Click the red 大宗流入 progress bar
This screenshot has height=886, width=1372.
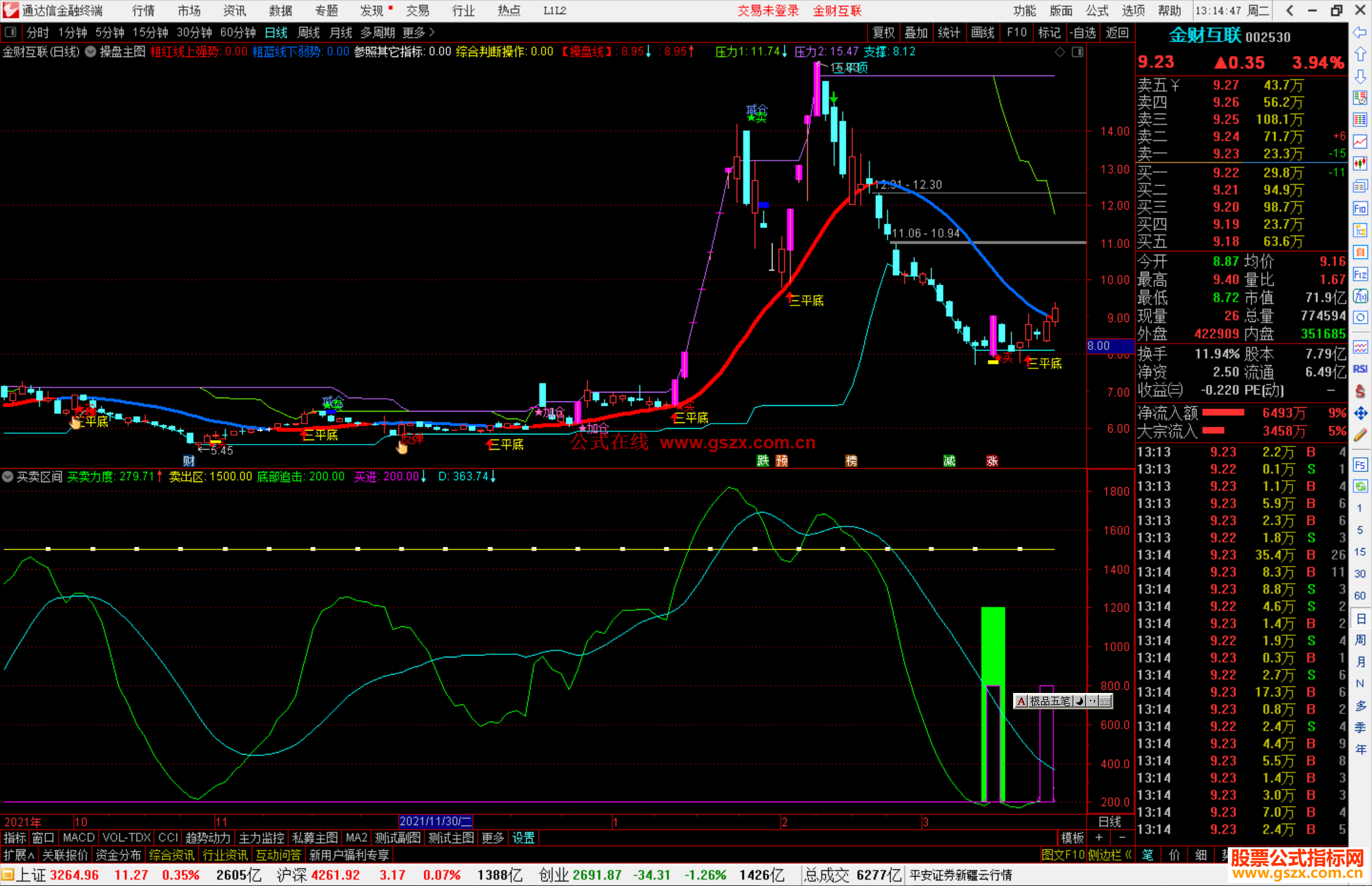click(x=1213, y=431)
